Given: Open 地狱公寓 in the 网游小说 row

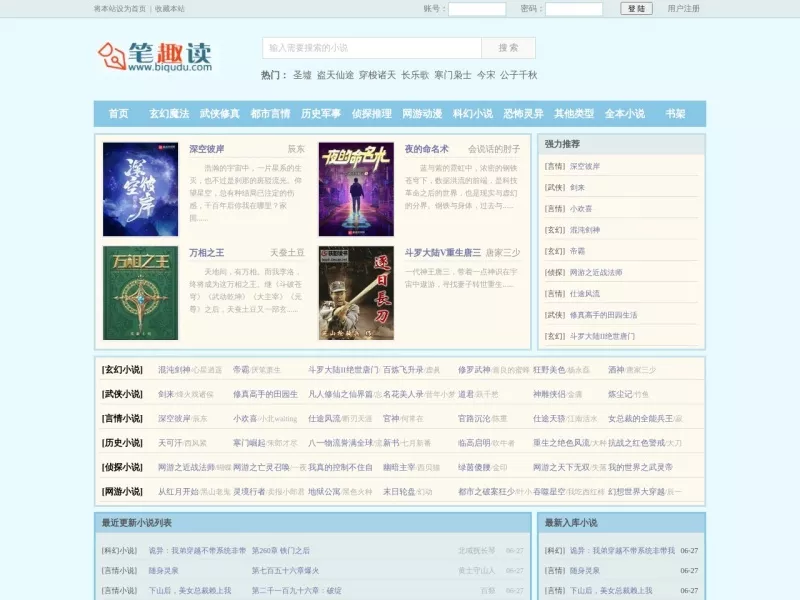Looking at the screenshot, I should tap(324, 492).
